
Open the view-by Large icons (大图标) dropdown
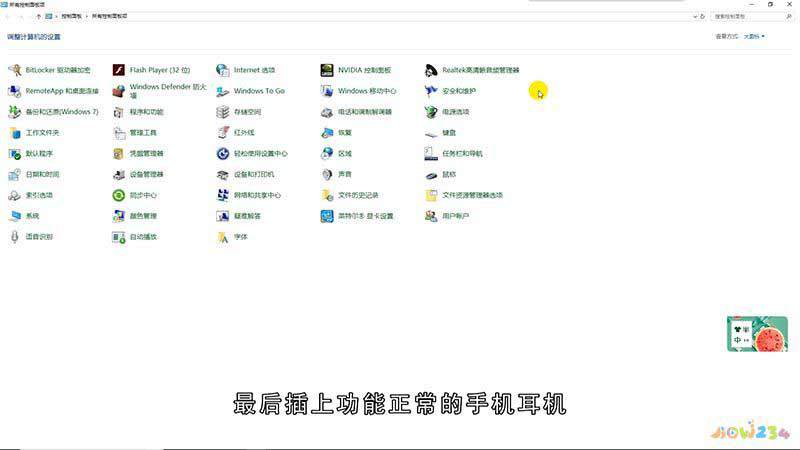click(x=754, y=36)
